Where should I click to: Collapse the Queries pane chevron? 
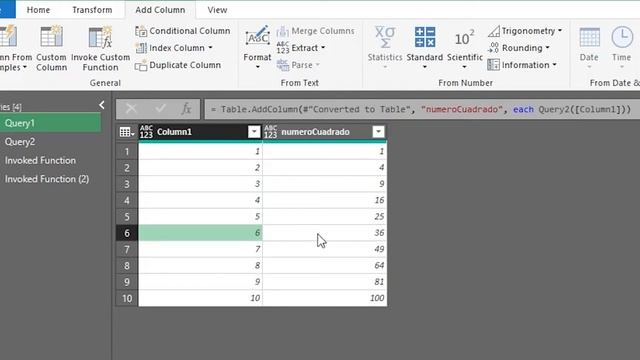click(x=102, y=105)
